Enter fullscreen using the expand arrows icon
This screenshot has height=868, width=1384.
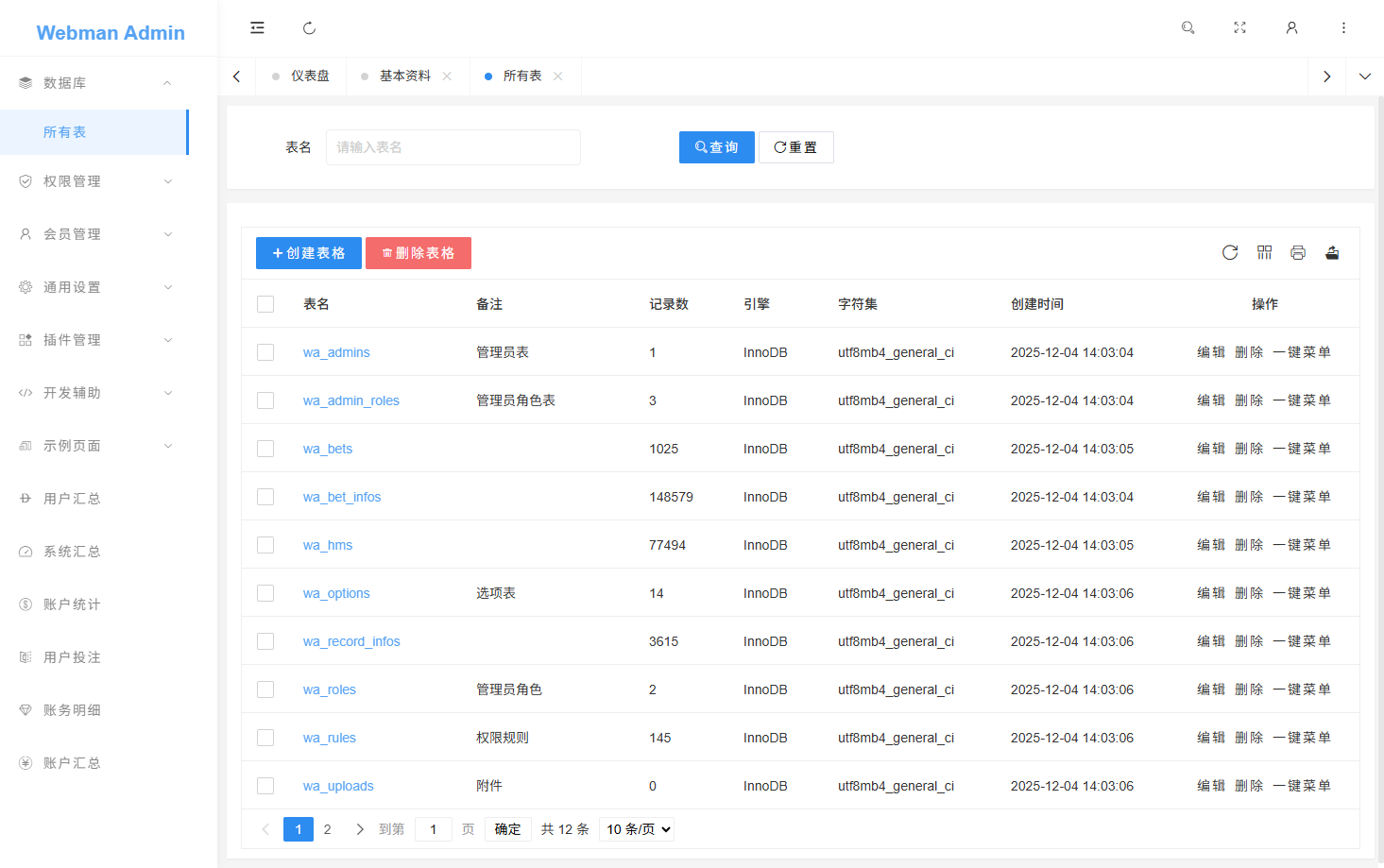(1239, 28)
